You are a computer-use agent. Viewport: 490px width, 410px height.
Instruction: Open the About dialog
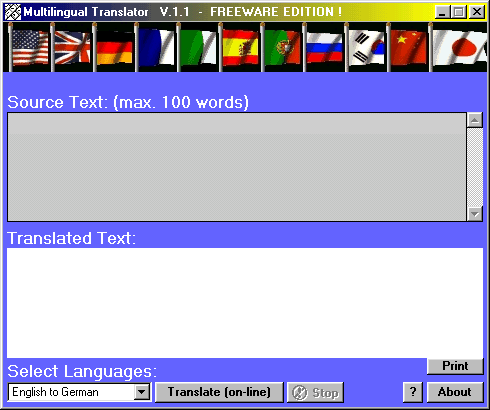(455, 392)
